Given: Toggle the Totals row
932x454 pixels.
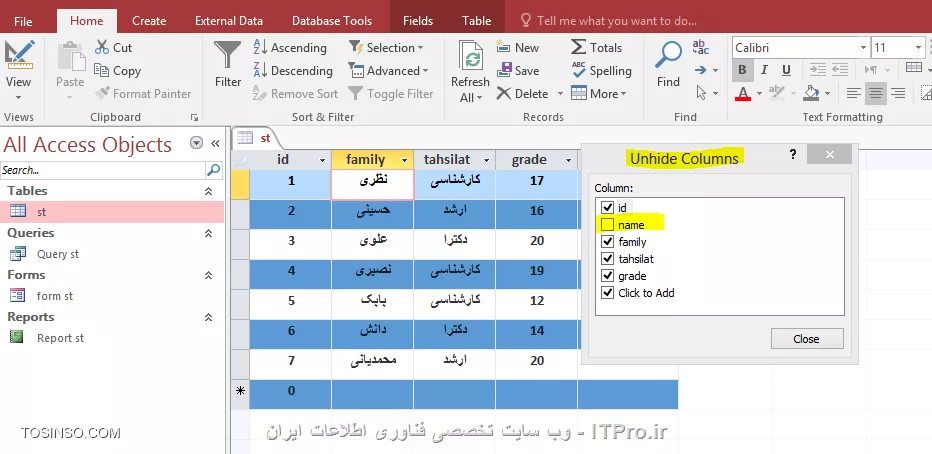Looking at the screenshot, I should coord(596,48).
